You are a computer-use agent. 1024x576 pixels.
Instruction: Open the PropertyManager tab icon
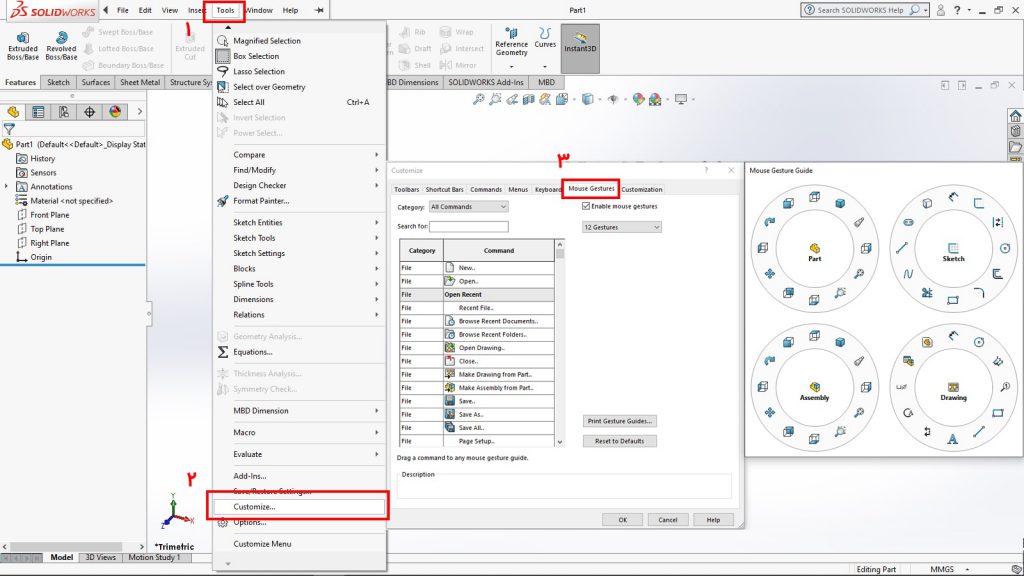[39, 112]
